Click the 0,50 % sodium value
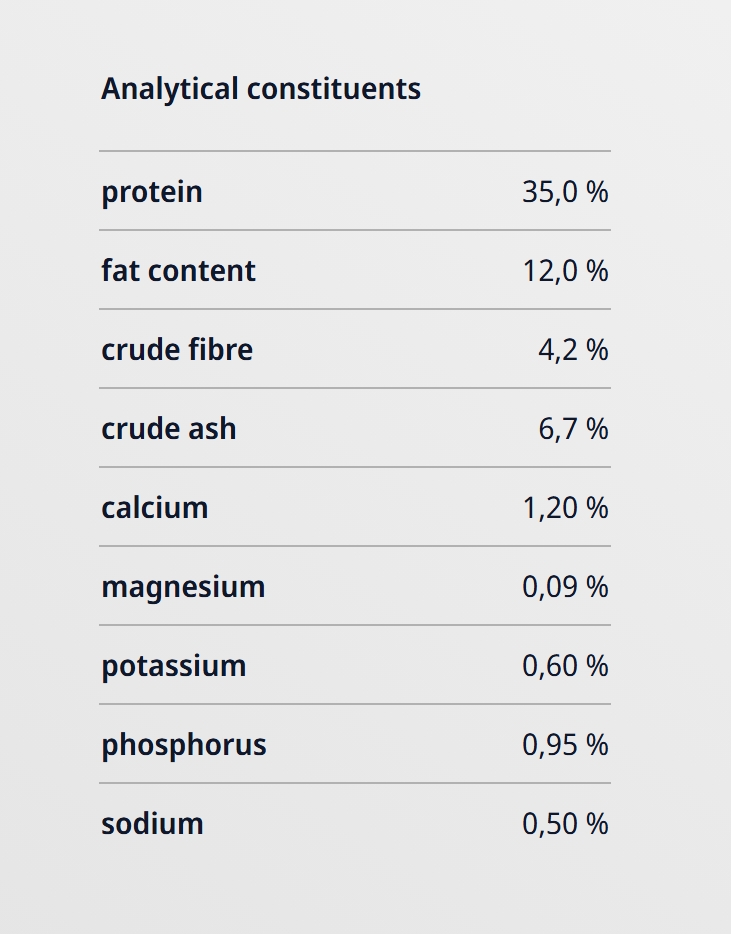Image resolution: width=731 pixels, height=934 pixels. pyautogui.click(x=565, y=823)
